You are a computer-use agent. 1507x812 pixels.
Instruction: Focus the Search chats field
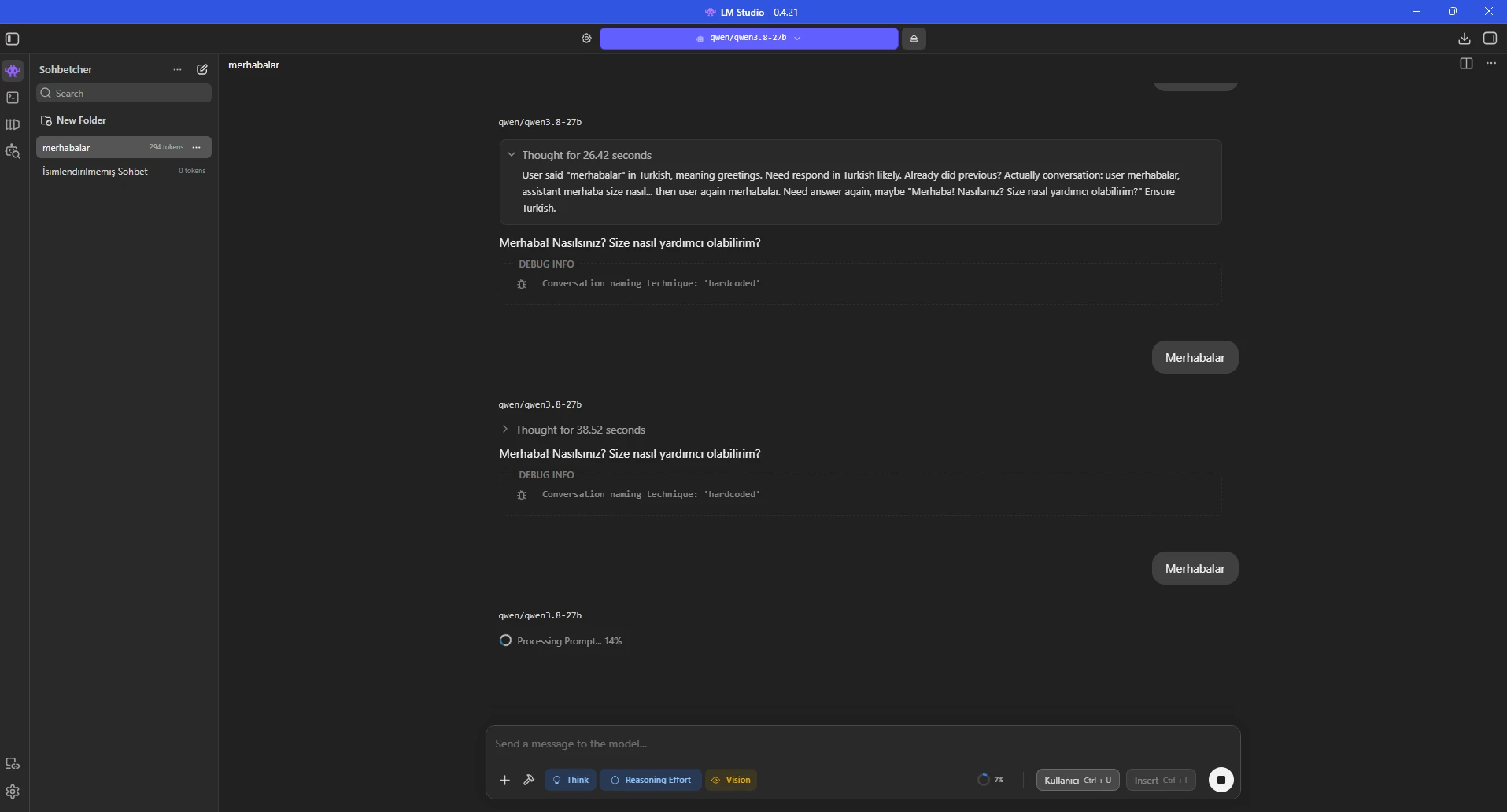(124, 93)
